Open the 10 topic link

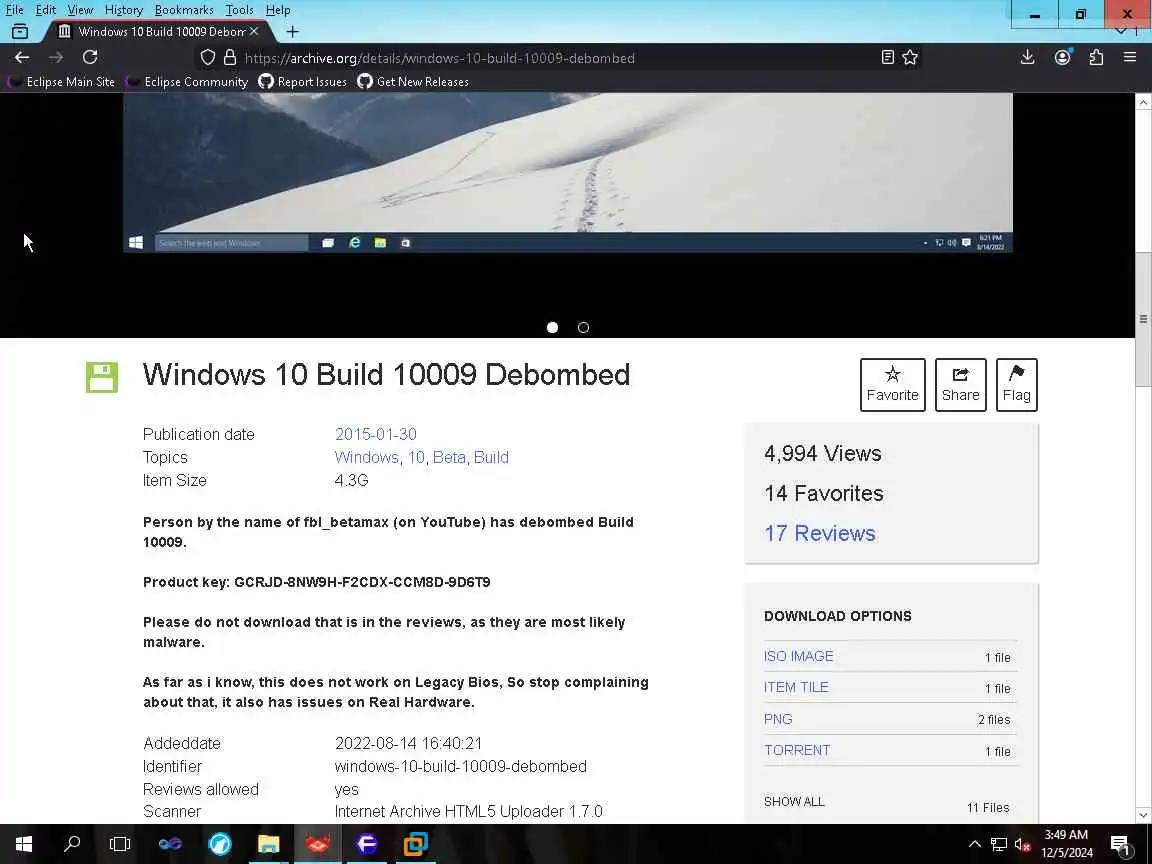coord(416,457)
